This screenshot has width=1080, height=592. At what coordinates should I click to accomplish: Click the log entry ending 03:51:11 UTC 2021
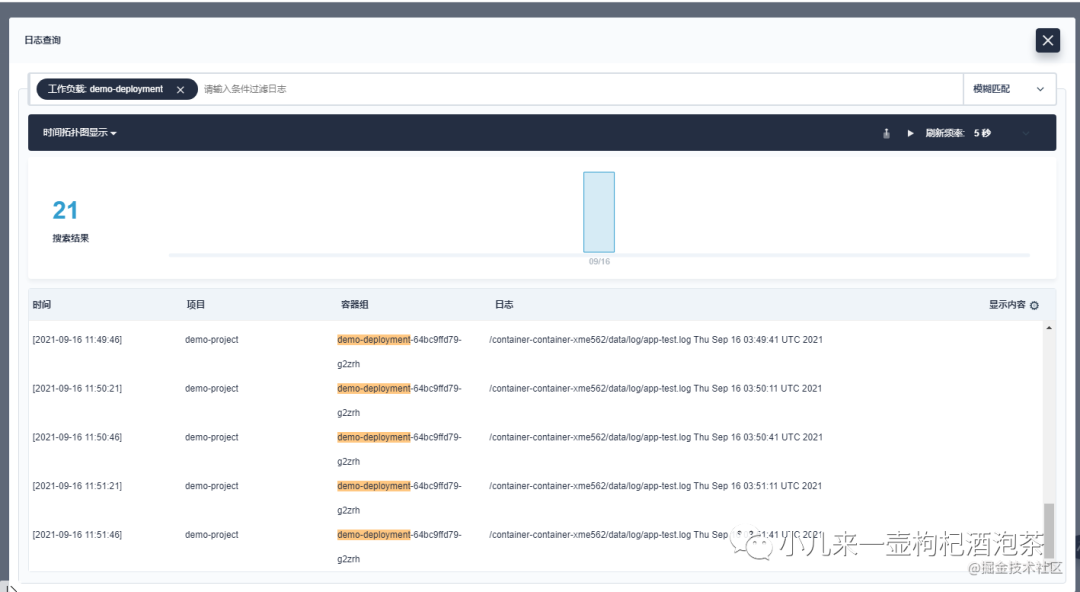tap(656, 486)
